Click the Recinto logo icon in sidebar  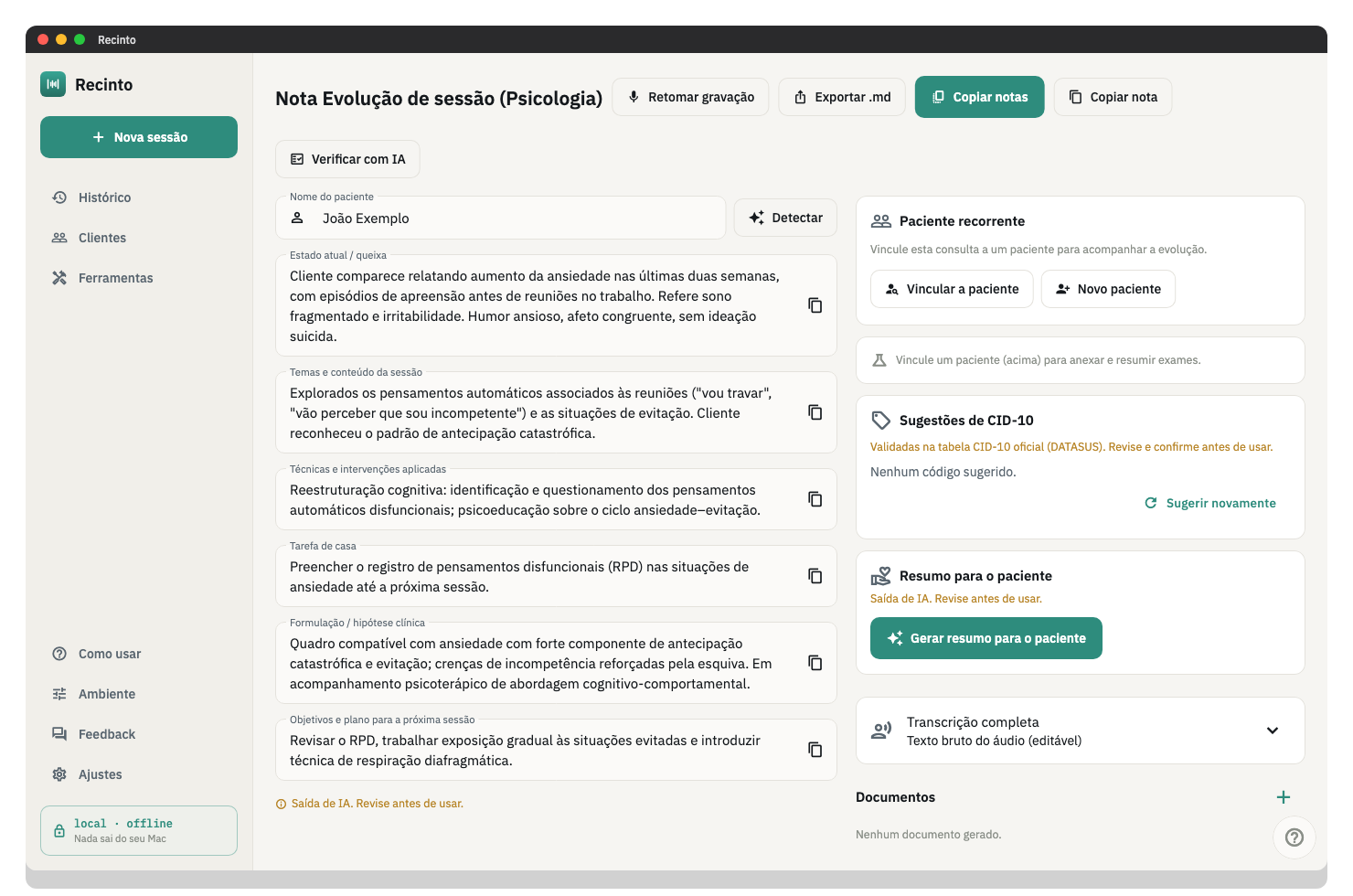point(53,84)
